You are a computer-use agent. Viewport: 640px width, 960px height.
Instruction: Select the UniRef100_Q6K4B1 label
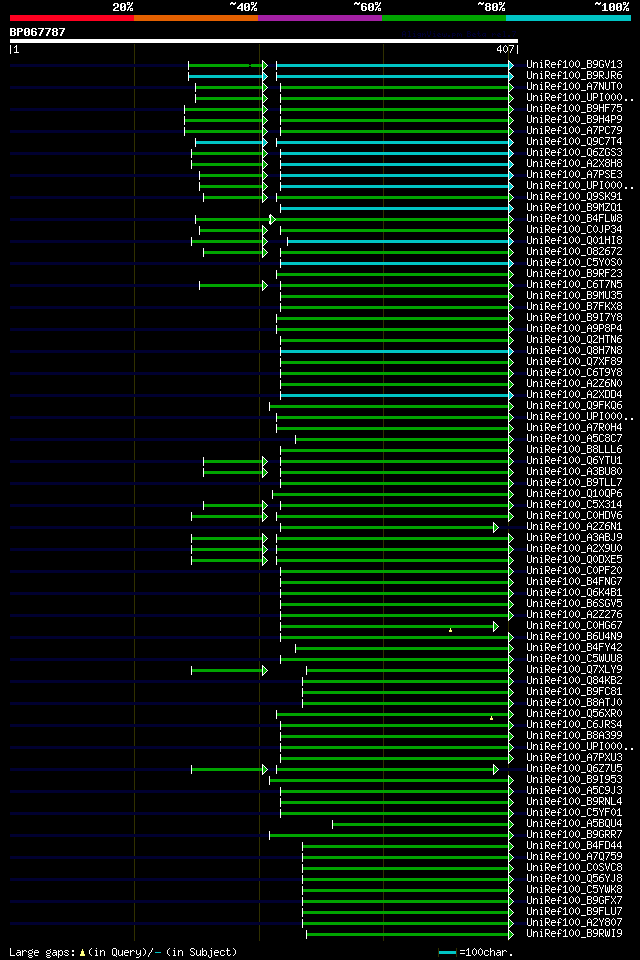574,593
